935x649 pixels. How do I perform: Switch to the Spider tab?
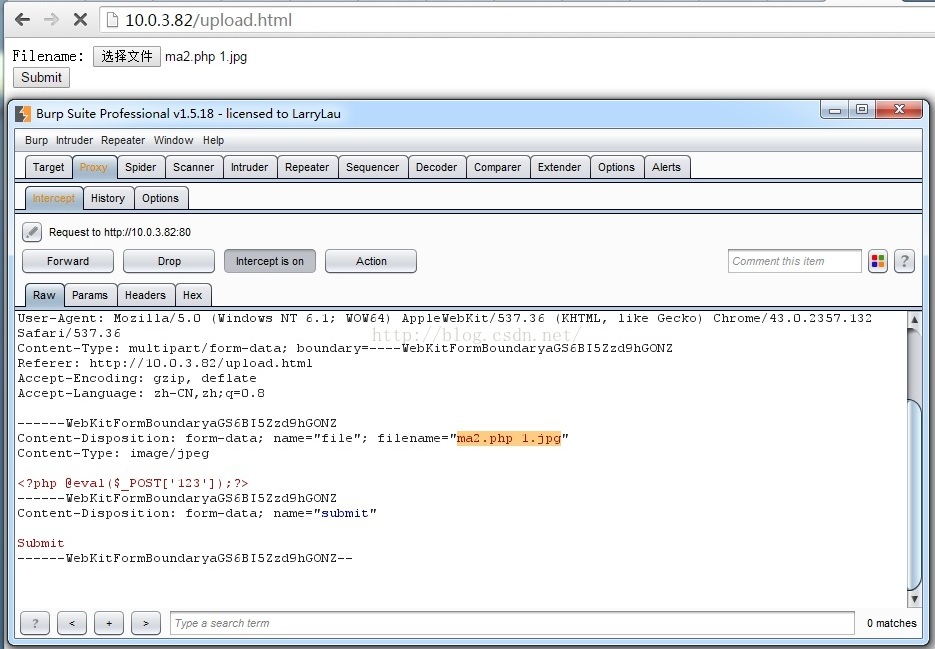[141, 168]
